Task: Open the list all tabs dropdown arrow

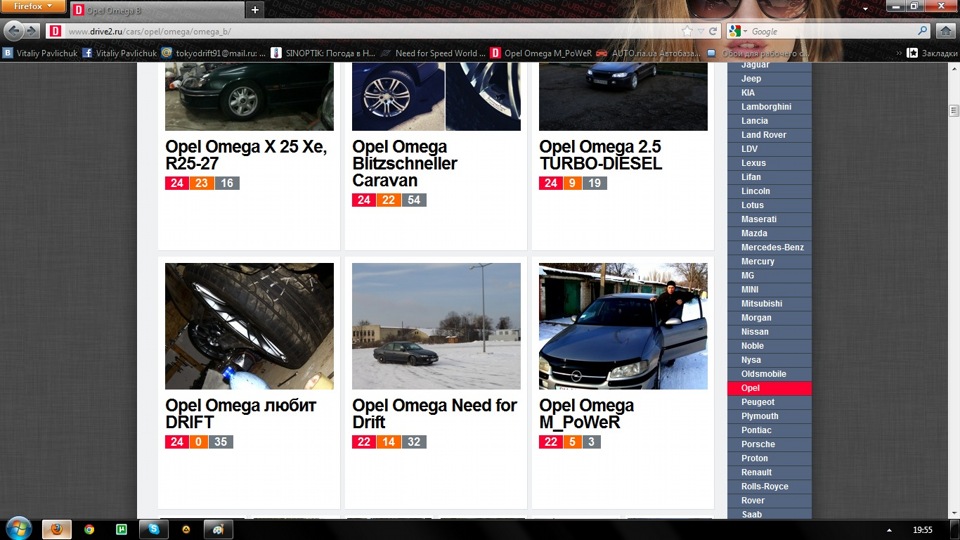Action: click(865, 9)
